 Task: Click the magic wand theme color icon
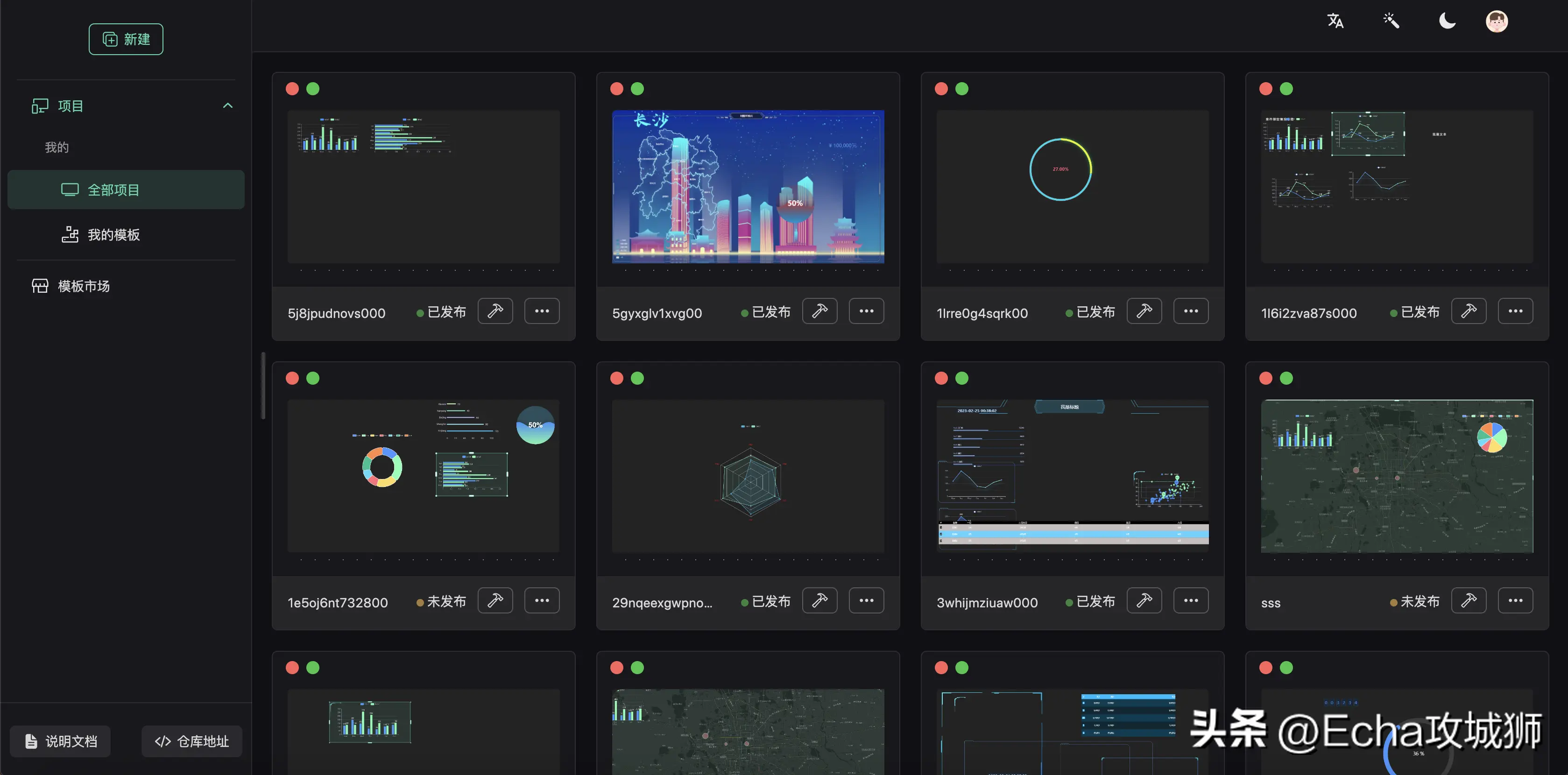(x=1391, y=21)
